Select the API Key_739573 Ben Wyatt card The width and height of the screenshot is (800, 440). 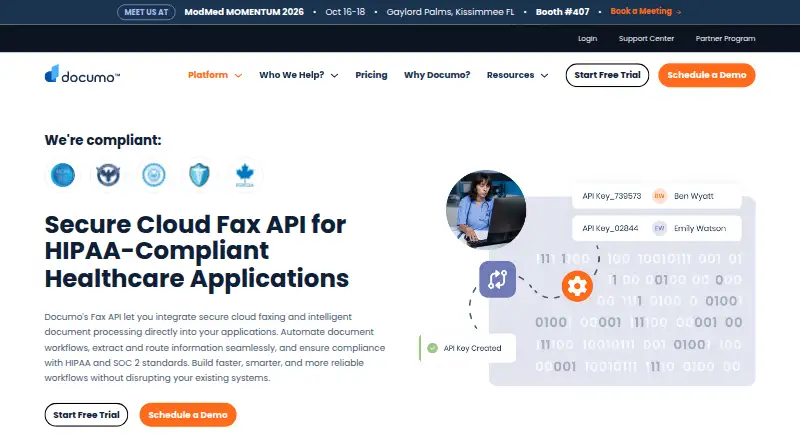(x=657, y=196)
